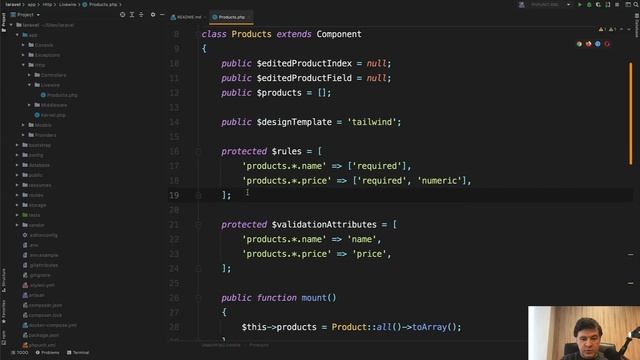This screenshot has width=640, height=360.
Task: Select the database folder in tree
Action: pyautogui.click(x=36, y=165)
